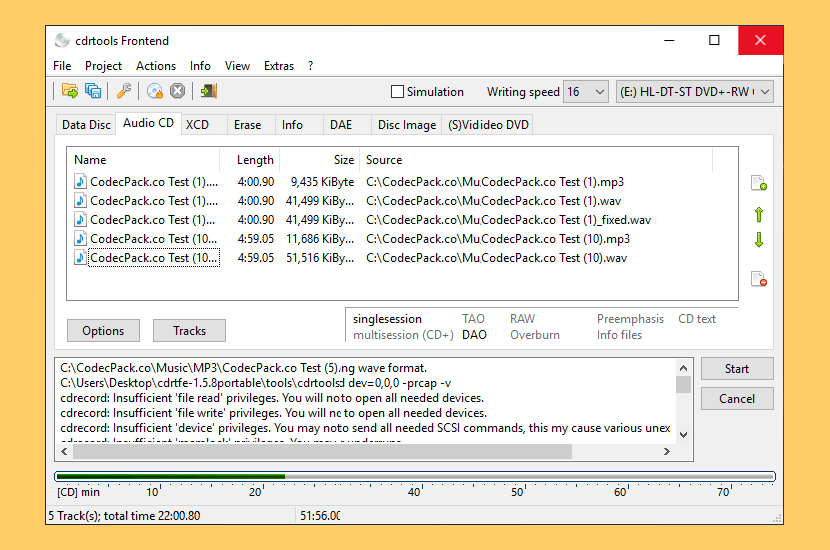Image resolution: width=830 pixels, height=550 pixels.
Task: Switch to the DAE tab
Action: pos(341,125)
